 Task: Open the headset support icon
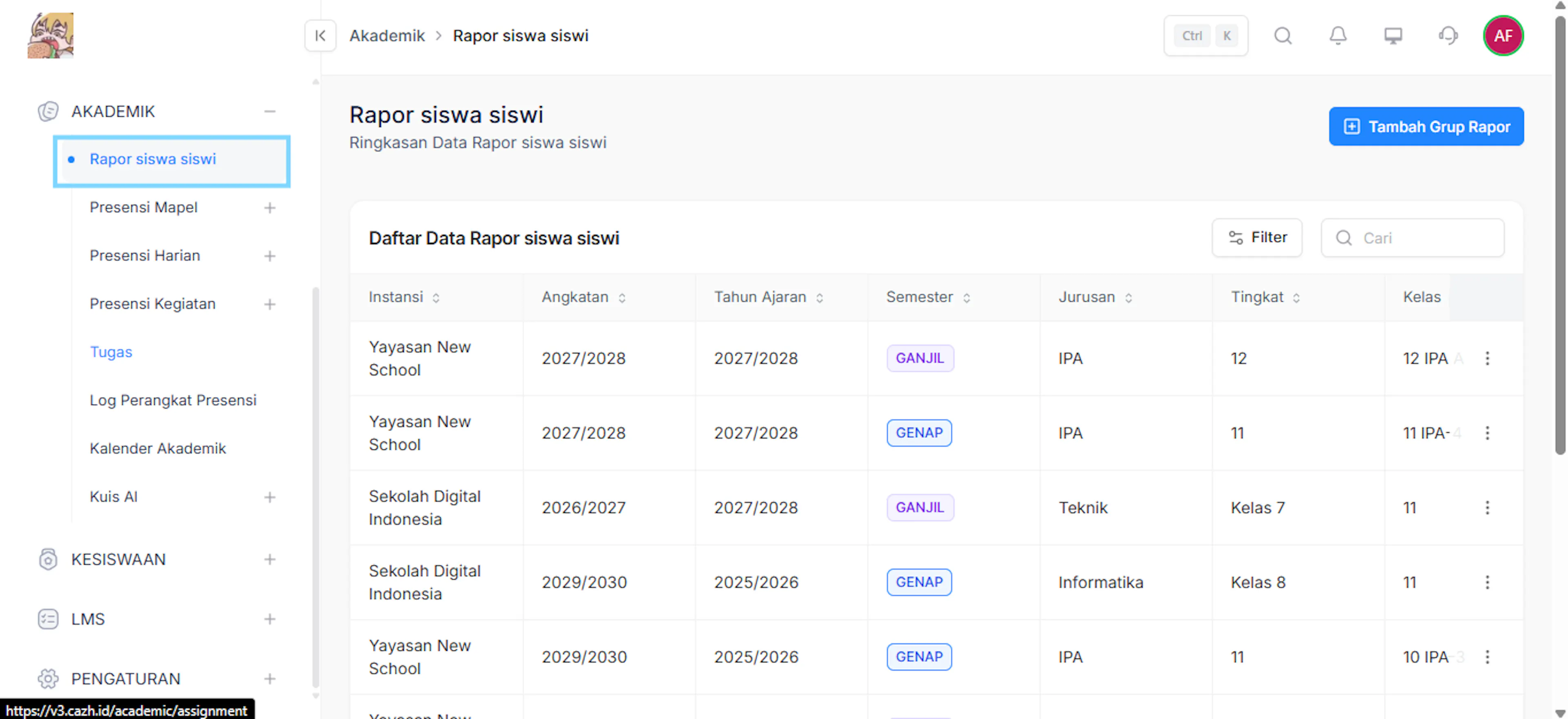[x=1448, y=36]
